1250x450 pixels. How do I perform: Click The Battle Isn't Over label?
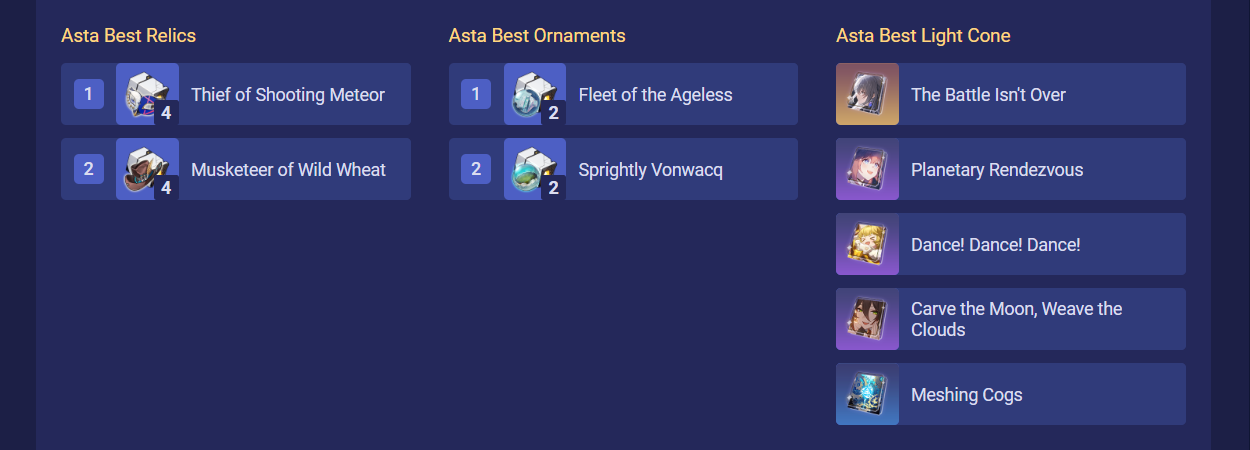tap(988, 95)
